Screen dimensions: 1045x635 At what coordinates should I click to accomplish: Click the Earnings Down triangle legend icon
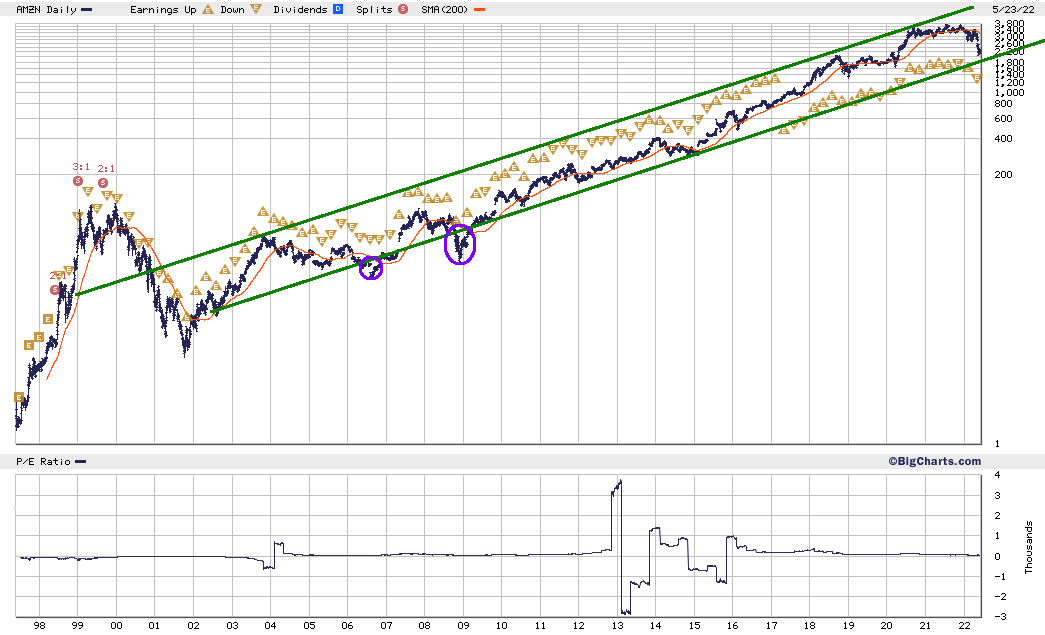pos(256,9)
